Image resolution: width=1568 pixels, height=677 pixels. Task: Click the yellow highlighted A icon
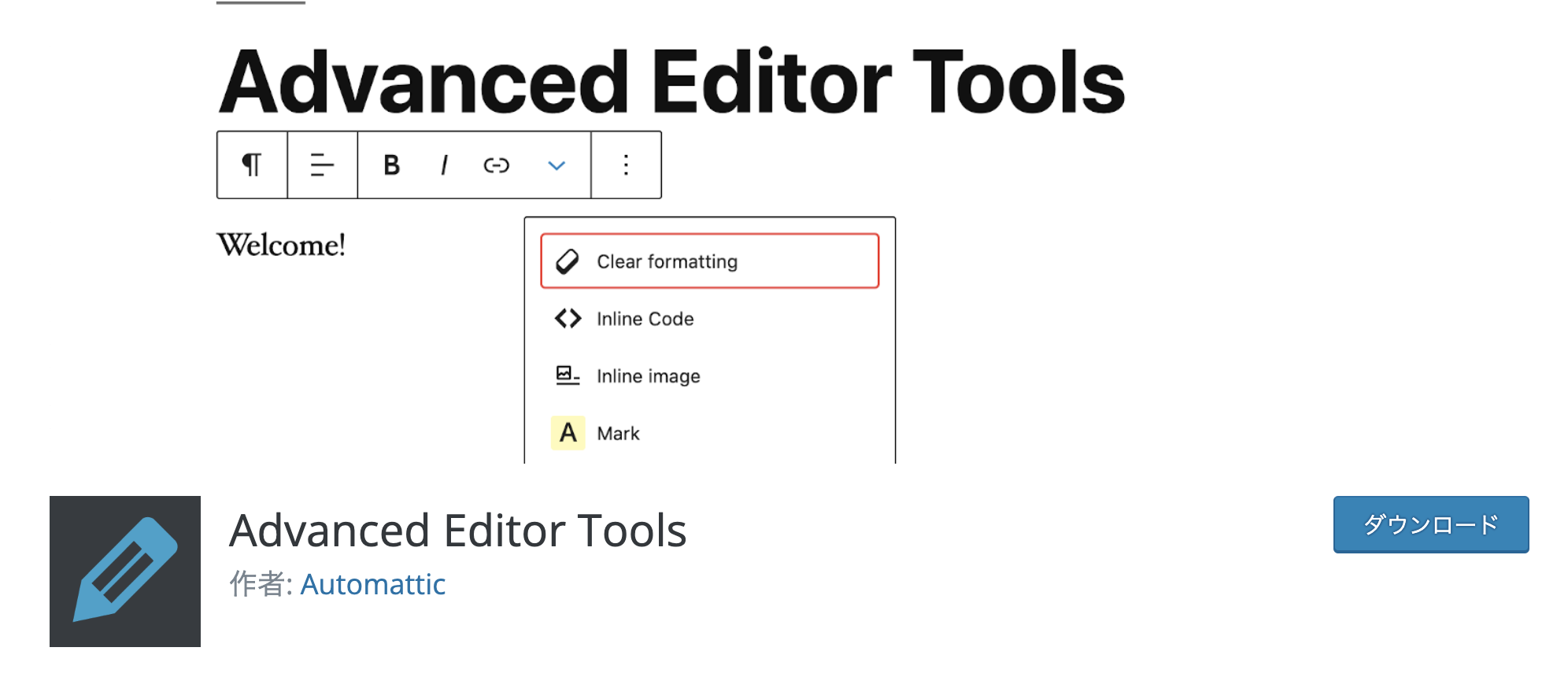pyautogui.click(x=568, y=433)
